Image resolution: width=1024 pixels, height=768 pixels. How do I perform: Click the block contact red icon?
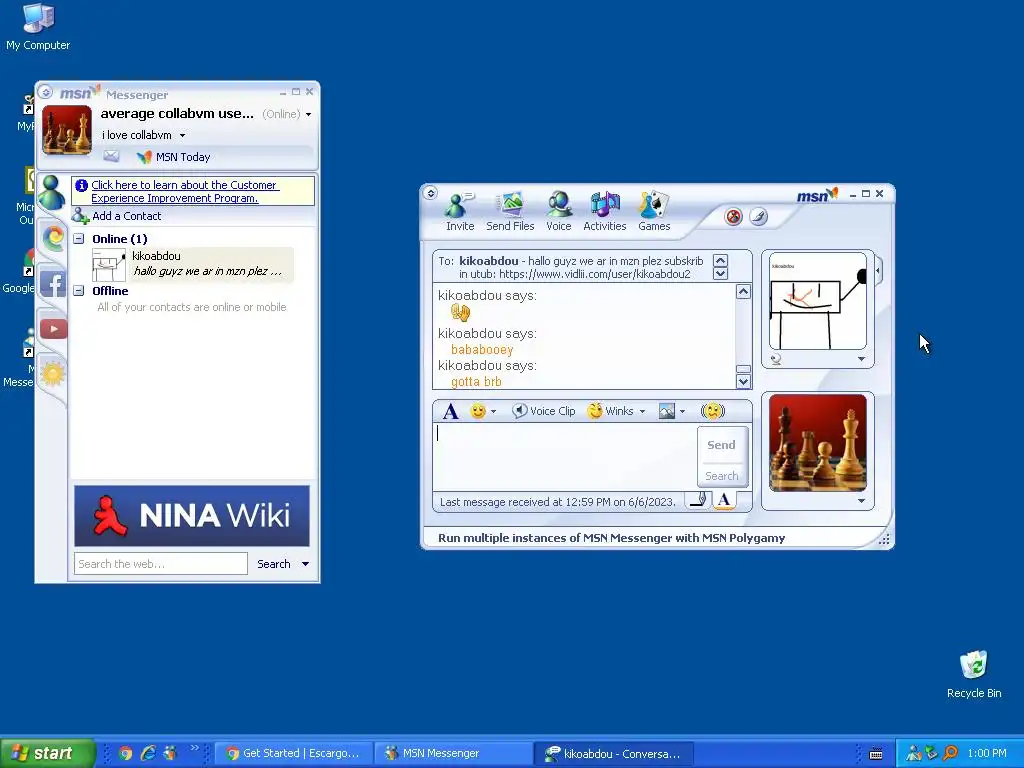point(733,217)
